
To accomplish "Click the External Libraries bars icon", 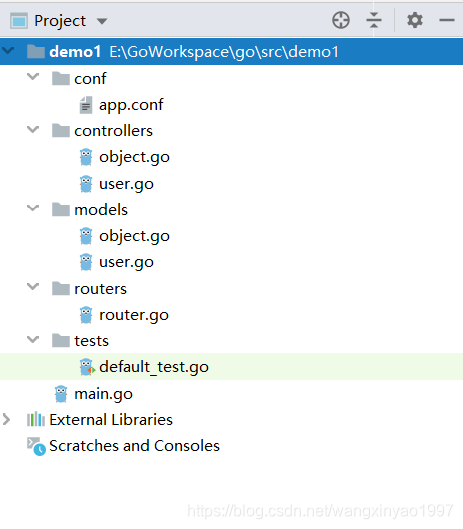I will [36, 419].
